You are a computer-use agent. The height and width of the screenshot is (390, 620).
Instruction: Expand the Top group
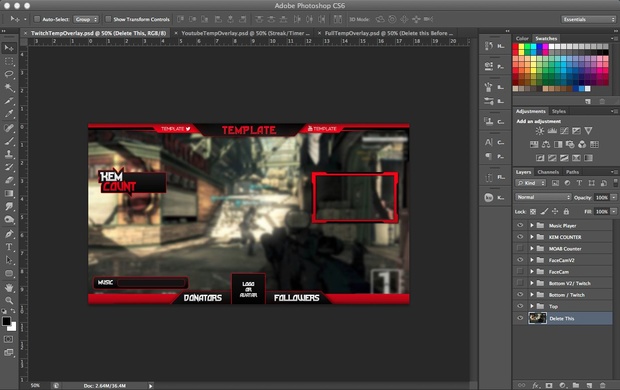[532, 306]
